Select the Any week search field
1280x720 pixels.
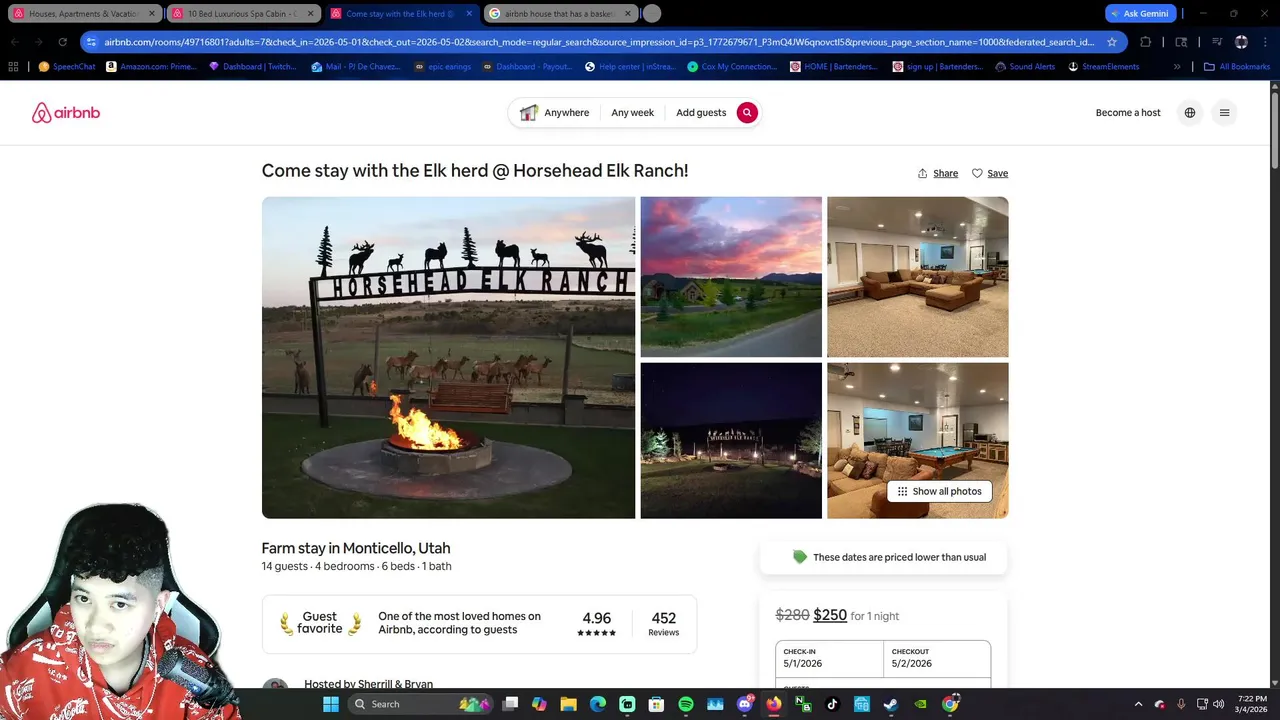pos(633,113)
